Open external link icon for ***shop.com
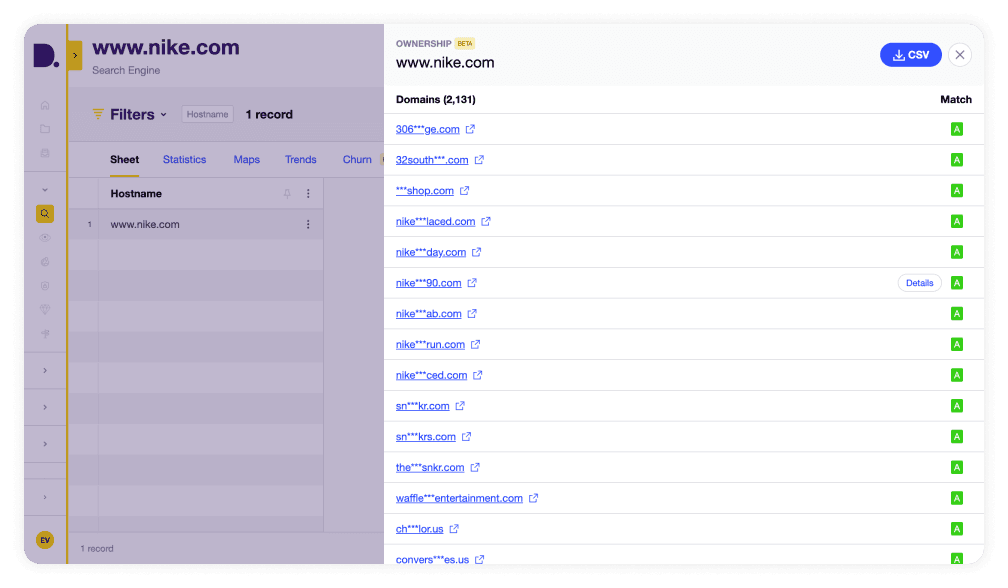Image resolution: width=1008 pixels, height=588 pixels. pos(465,191)
